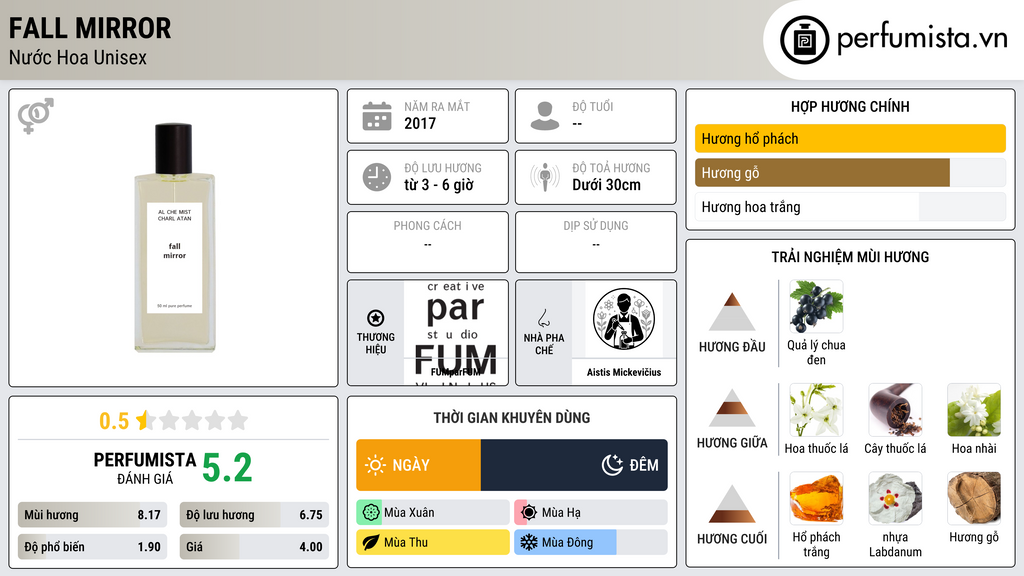Viewport: 1024px width, 576px height.
Task: Open the Aistis Mickevičius perfumer portrait
Action: click(624, 319)
